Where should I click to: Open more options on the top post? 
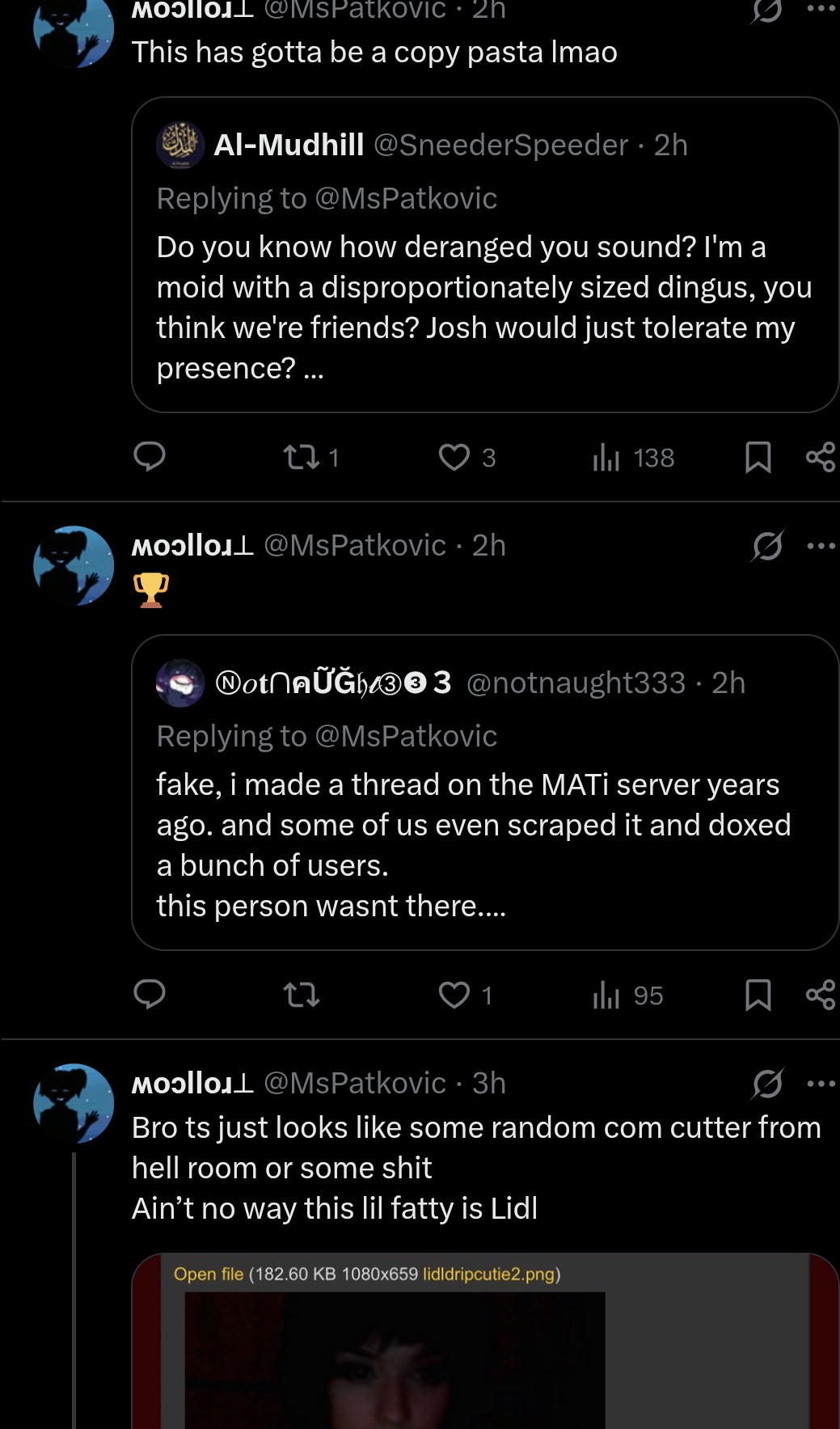coord(821,10)
